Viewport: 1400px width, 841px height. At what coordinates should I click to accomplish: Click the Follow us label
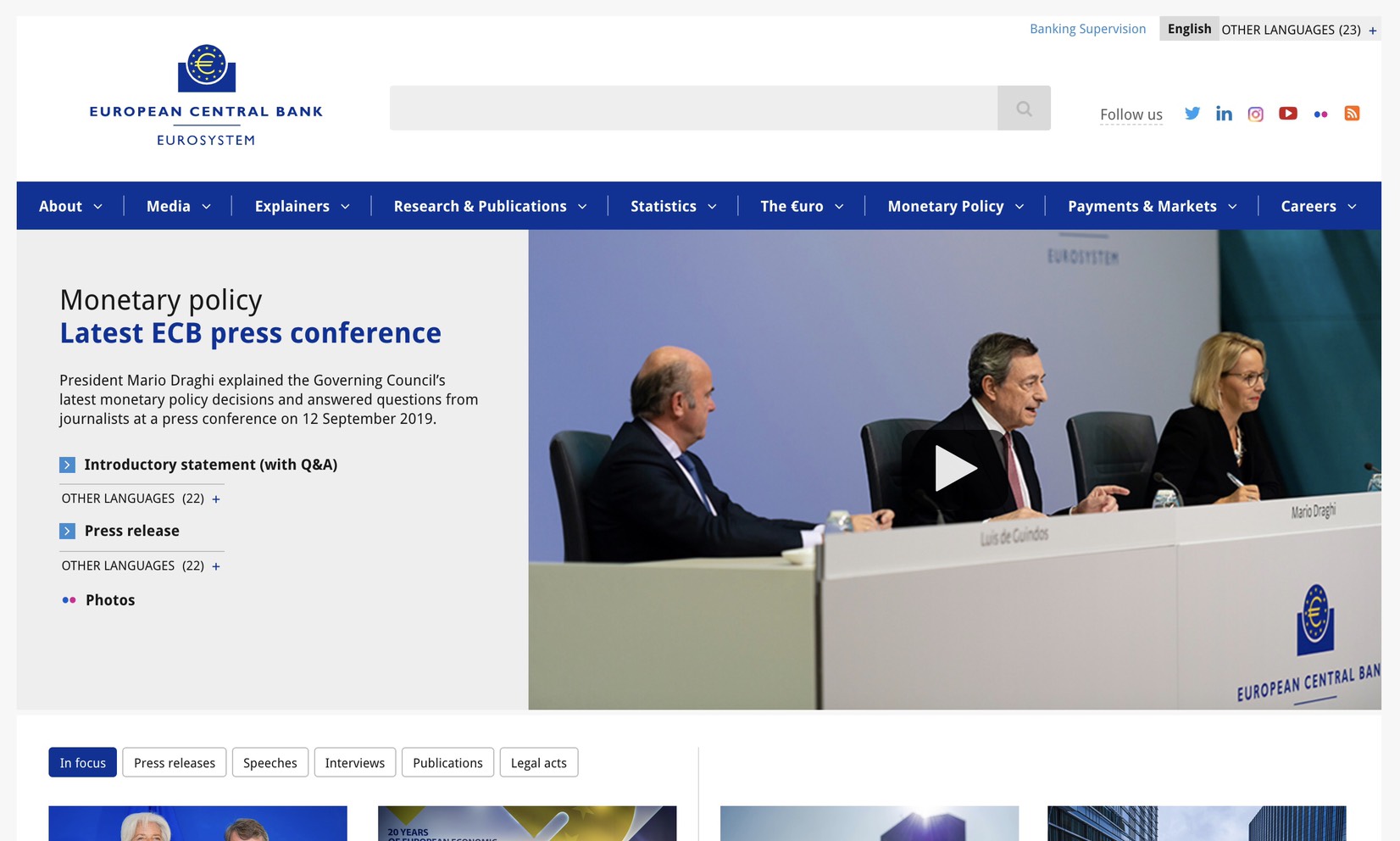click(1131, 114)
